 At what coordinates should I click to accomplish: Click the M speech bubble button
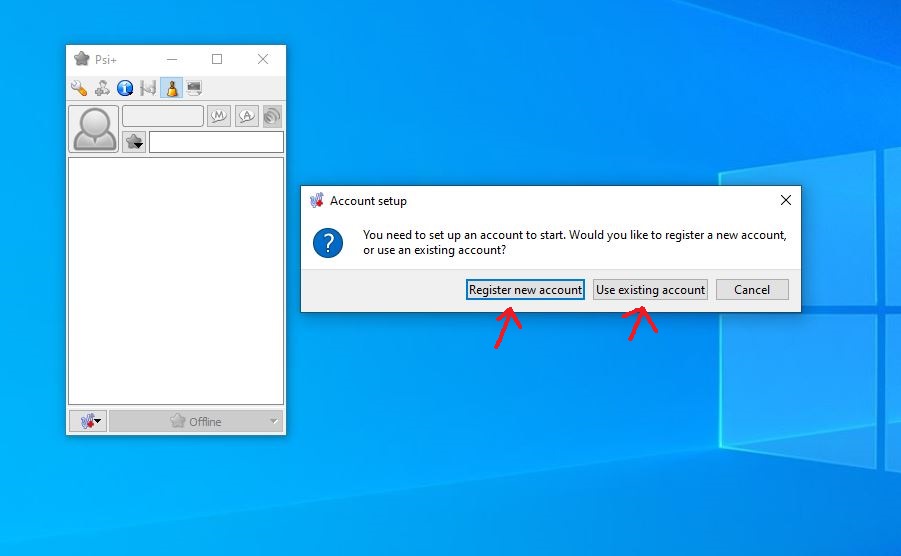219,117
